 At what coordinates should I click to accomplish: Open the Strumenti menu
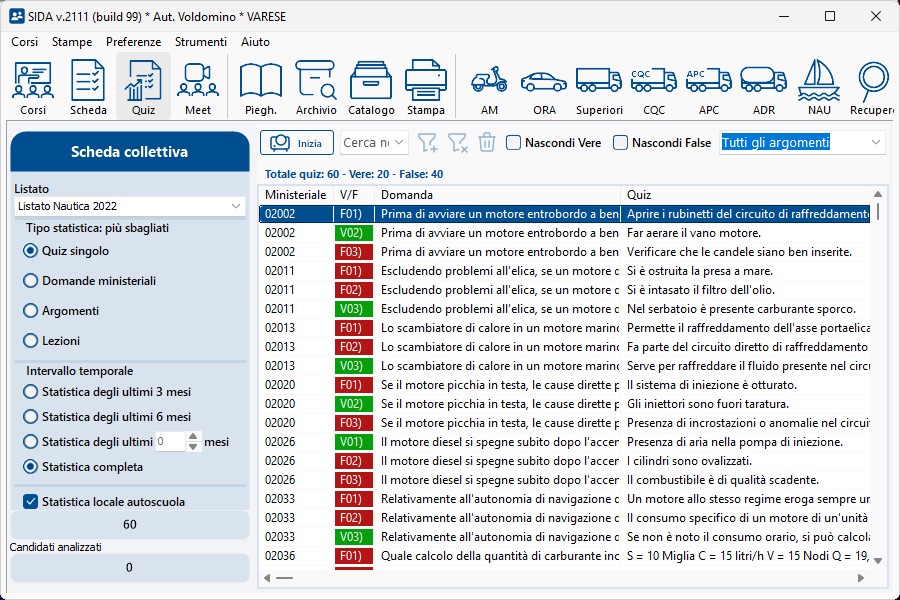tap(200, 42)
